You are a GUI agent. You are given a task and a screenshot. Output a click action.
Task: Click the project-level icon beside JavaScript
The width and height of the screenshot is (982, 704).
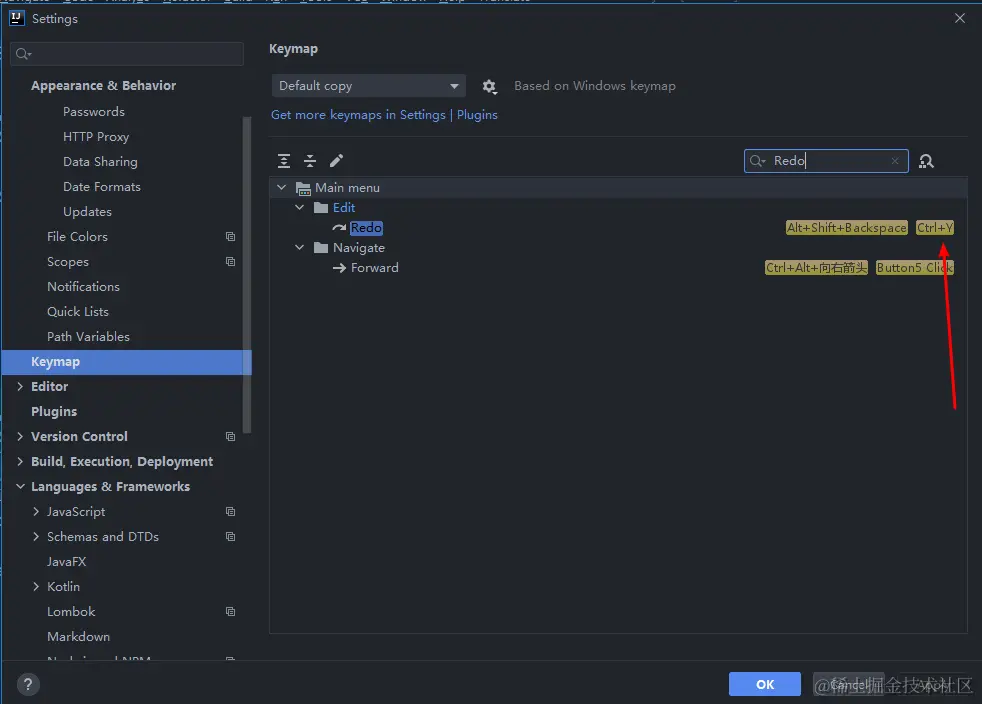tap(230, 512)
